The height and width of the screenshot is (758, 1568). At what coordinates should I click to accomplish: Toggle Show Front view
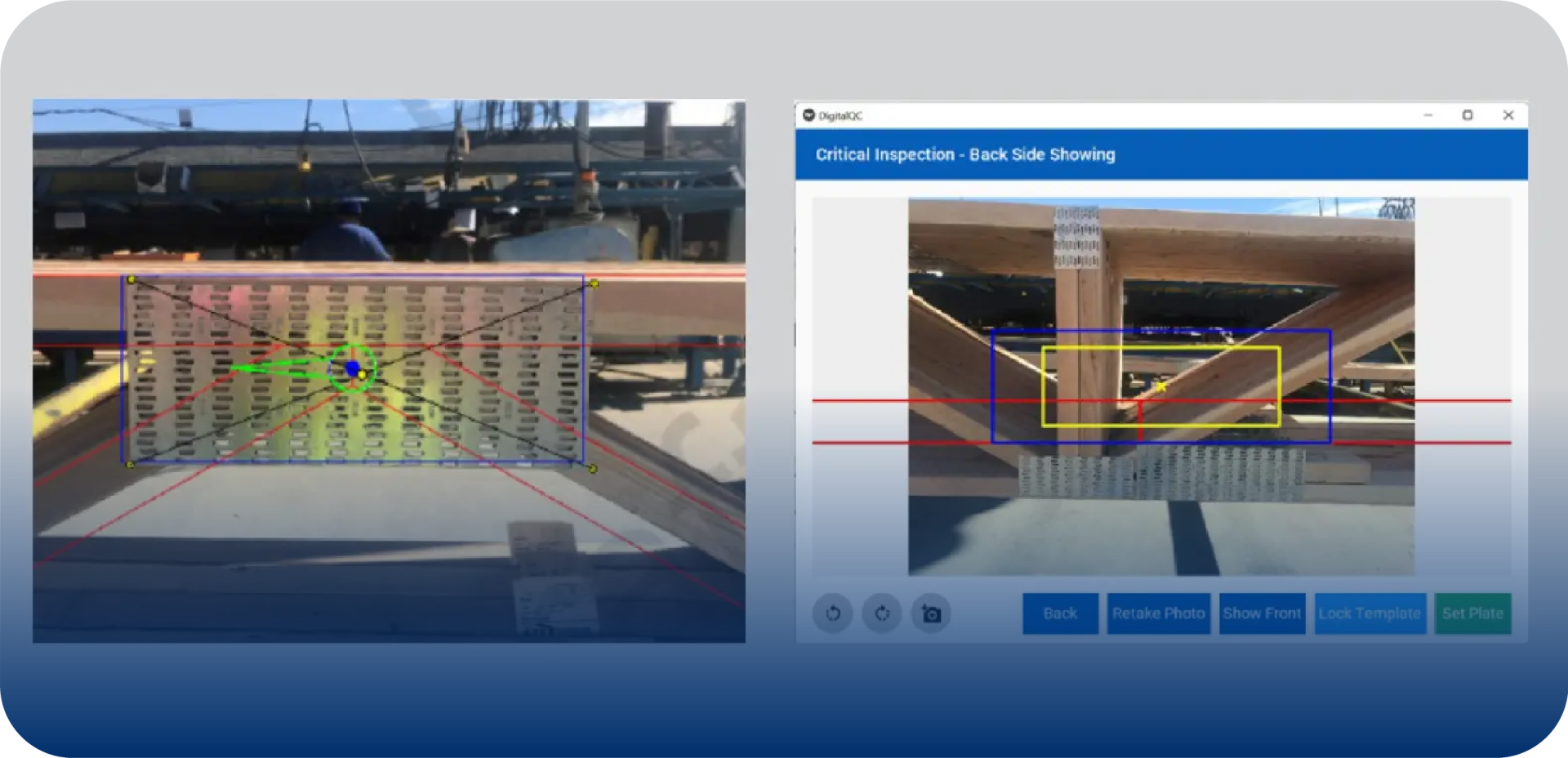click(x=1262, y=613)
